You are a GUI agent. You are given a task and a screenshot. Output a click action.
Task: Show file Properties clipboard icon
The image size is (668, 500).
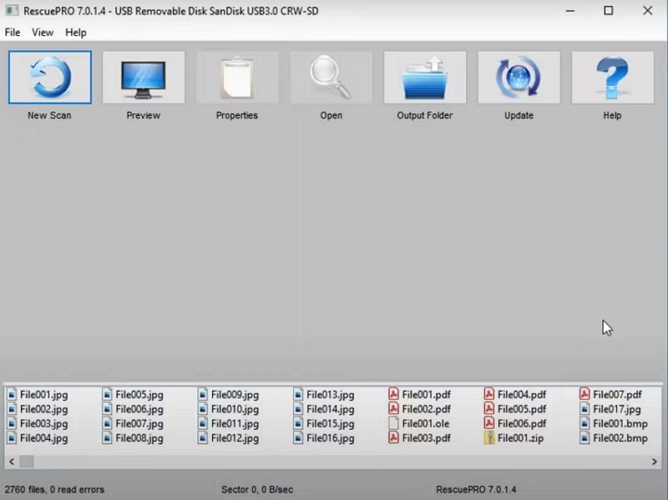click(x=237, y=77)
